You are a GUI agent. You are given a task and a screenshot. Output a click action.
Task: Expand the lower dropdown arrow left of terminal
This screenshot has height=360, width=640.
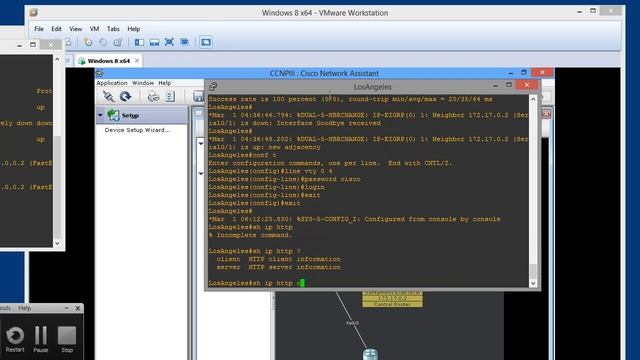click(x=200, y=173)
